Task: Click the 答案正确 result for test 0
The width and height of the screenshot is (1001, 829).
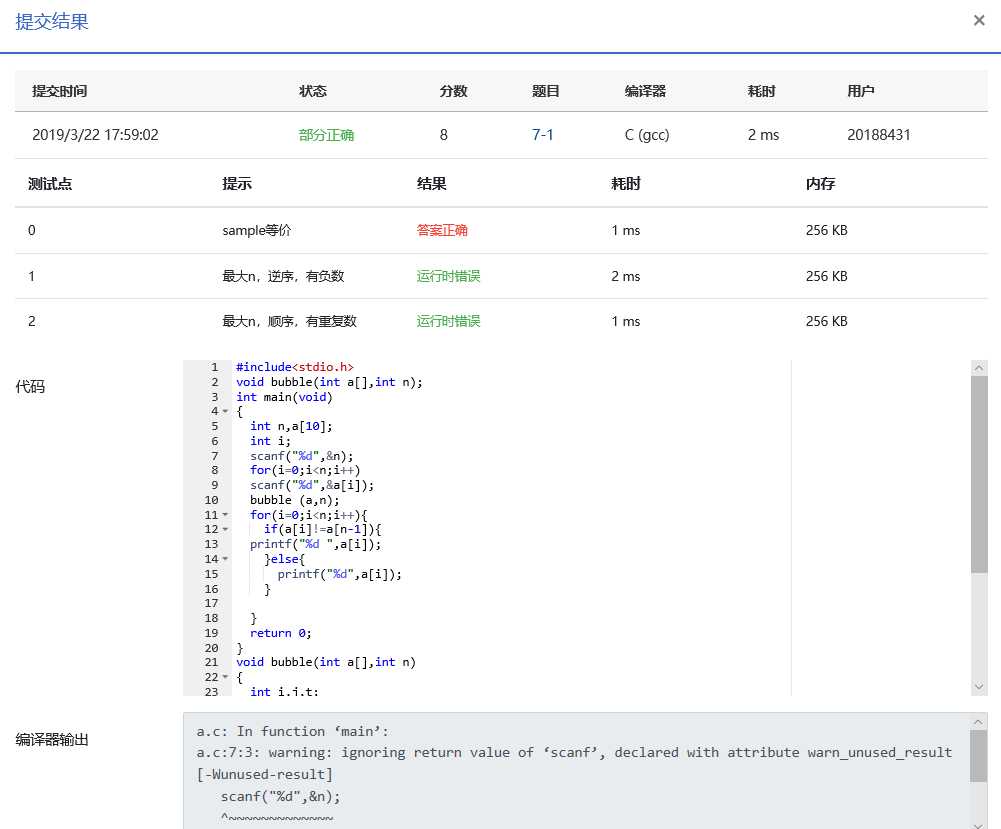Action: pos(442,230)
